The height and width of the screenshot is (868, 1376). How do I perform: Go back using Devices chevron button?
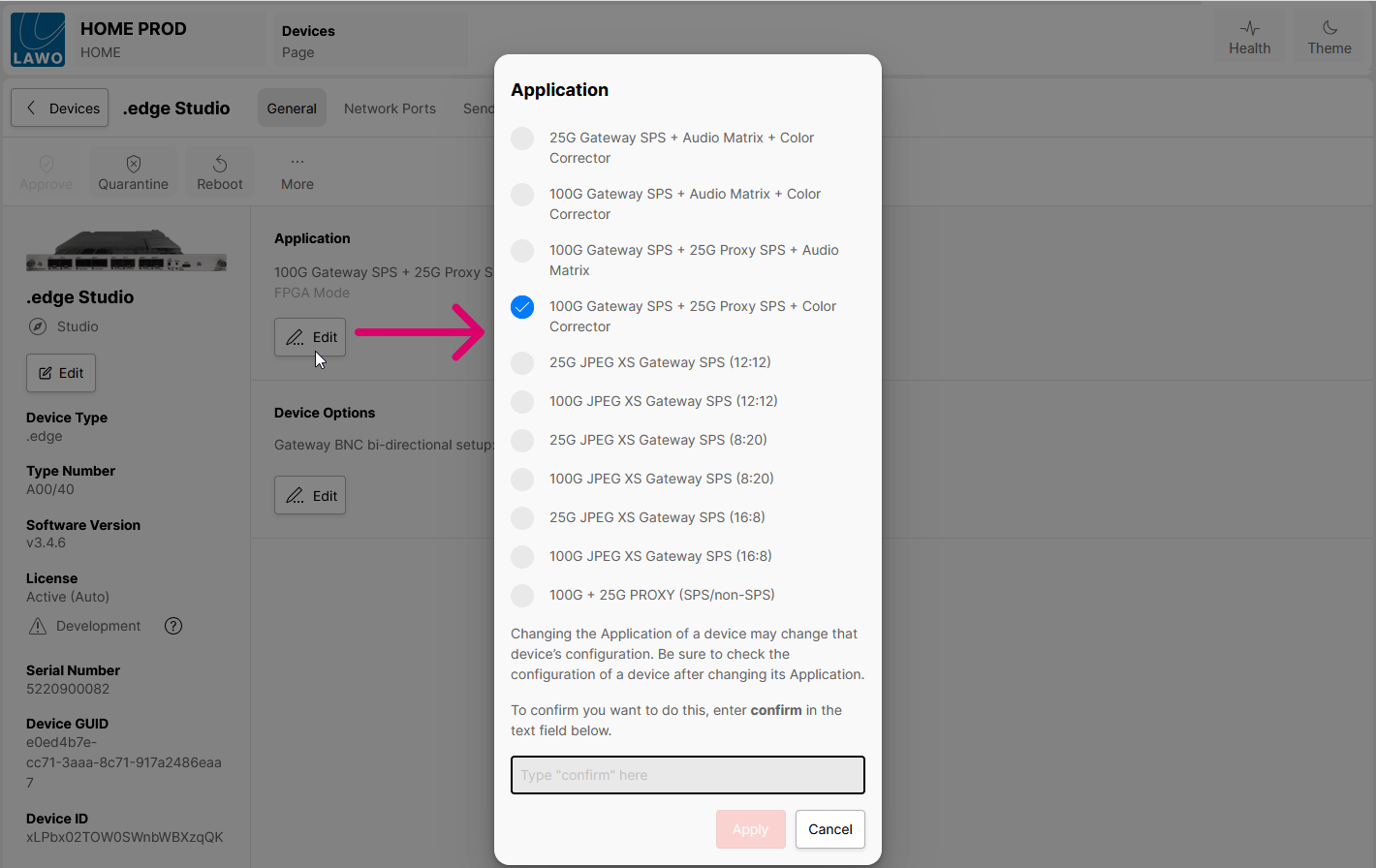point(60,108)
